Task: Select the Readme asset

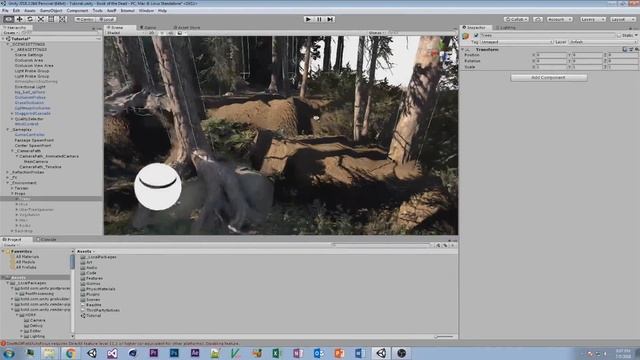Action: tap(91, 305)
